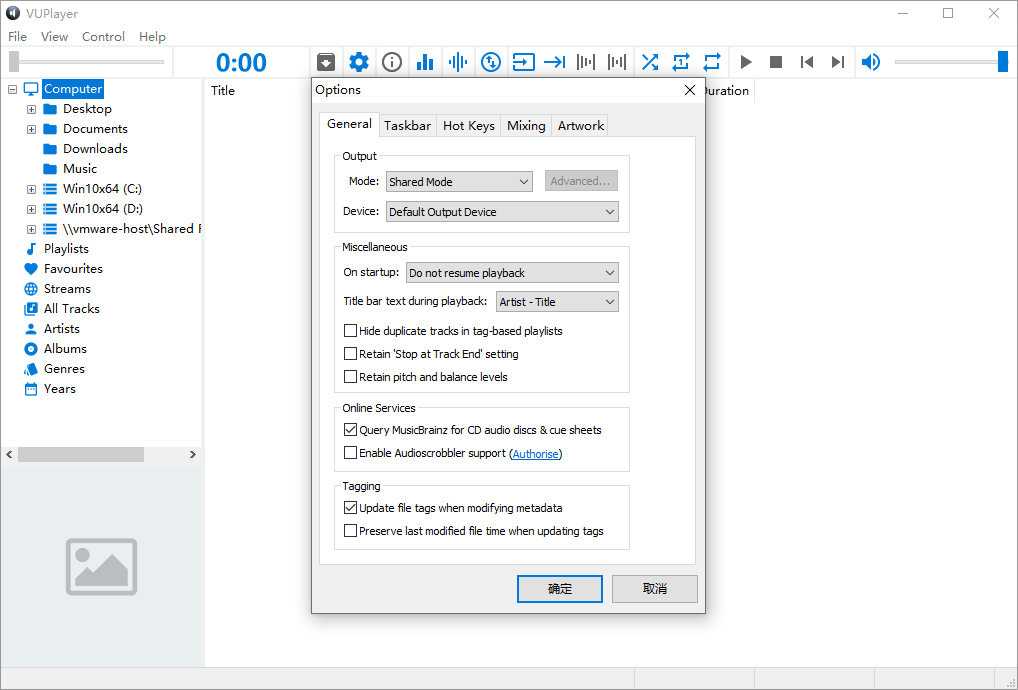Open track information via the info icon
This screenshot has height=690, width=1018.
click(392, 62)
